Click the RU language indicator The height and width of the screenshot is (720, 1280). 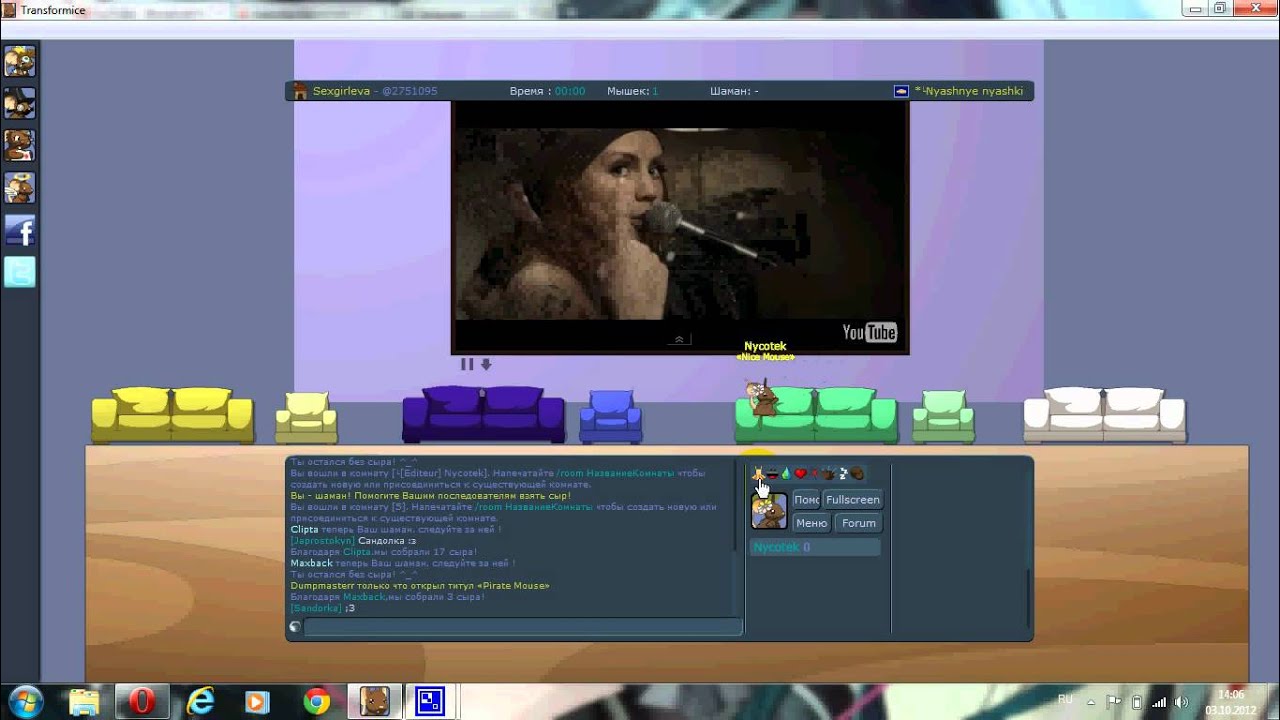tap(1066, 700)
